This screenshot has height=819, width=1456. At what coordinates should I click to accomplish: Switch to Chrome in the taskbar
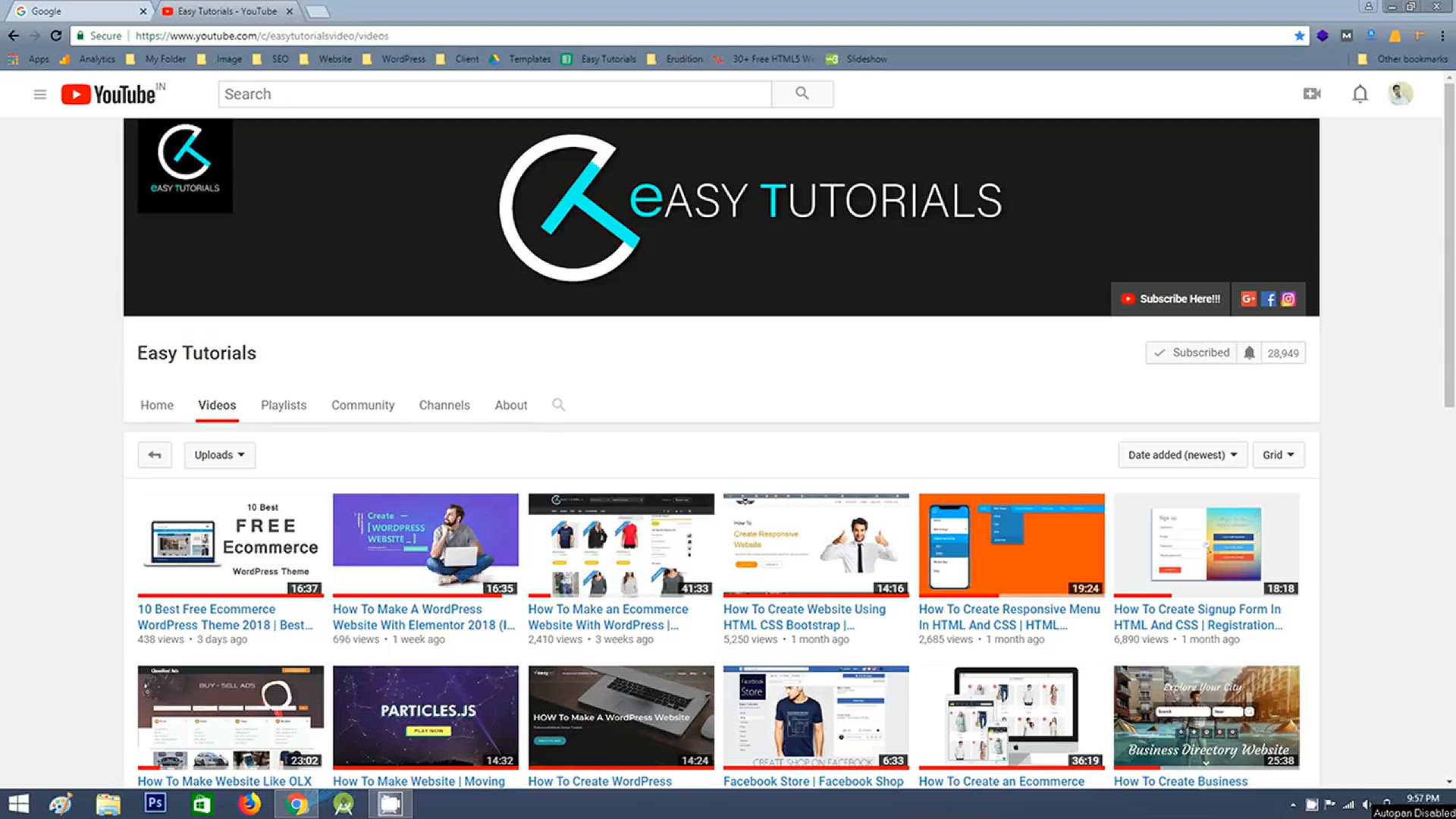[297, 804]
